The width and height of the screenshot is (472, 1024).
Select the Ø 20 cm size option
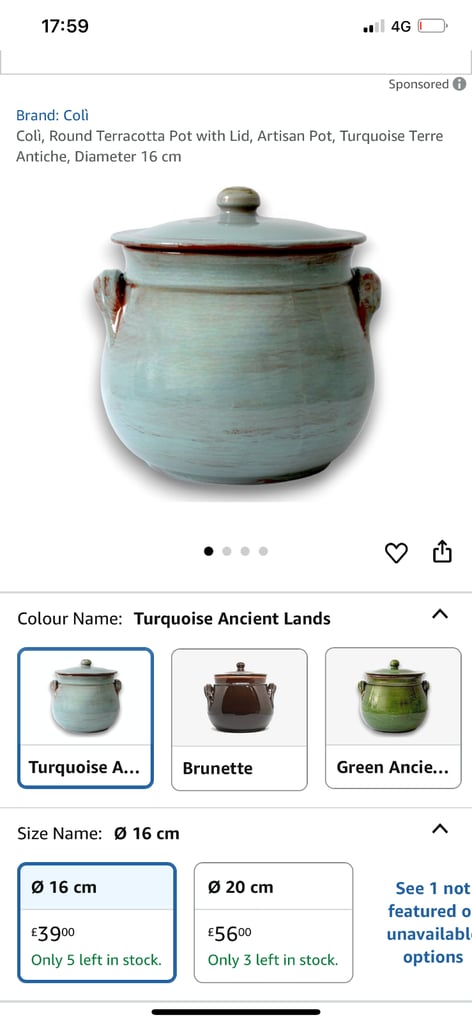[274, 922]
